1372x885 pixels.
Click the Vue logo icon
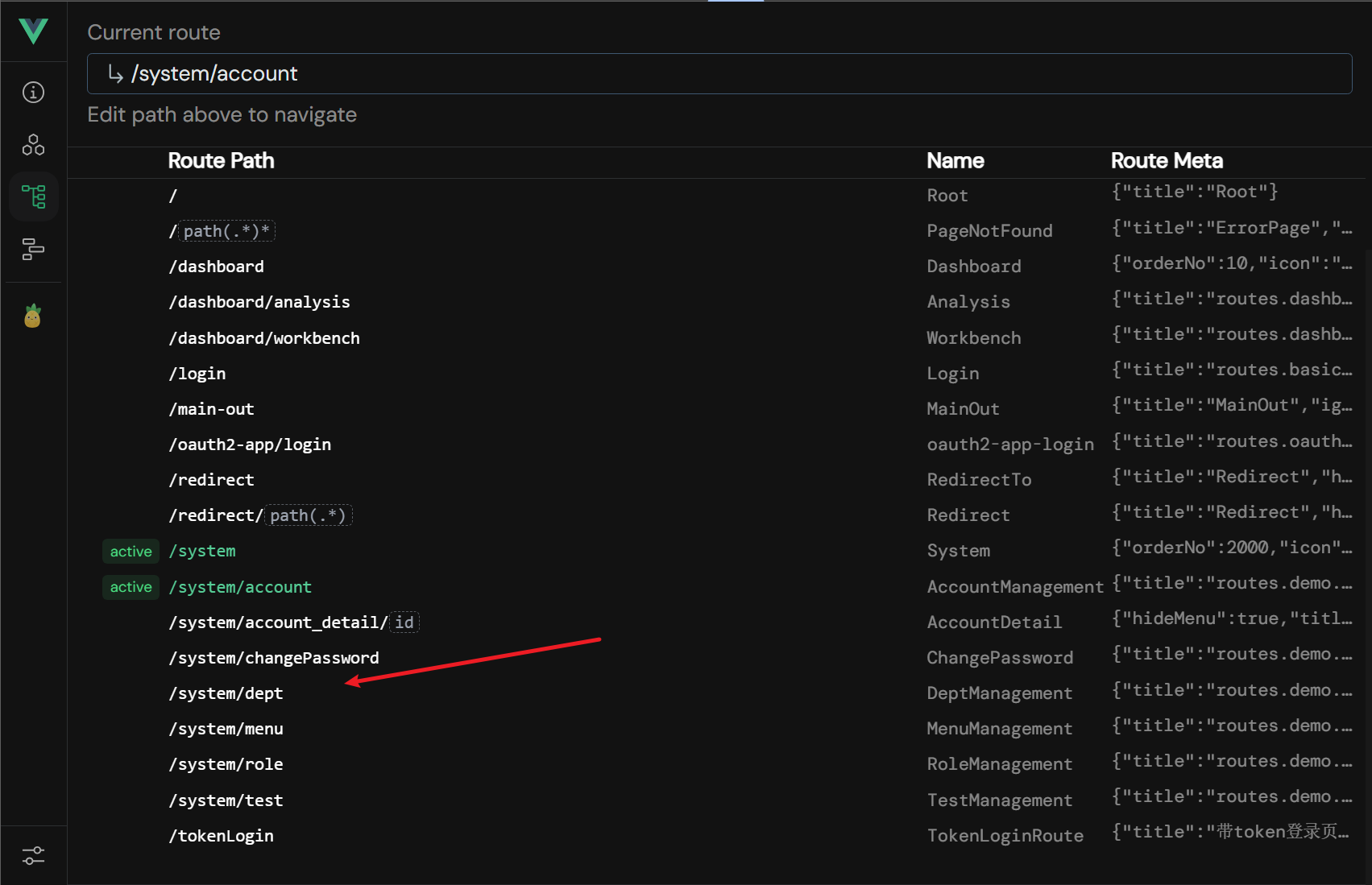33,31
